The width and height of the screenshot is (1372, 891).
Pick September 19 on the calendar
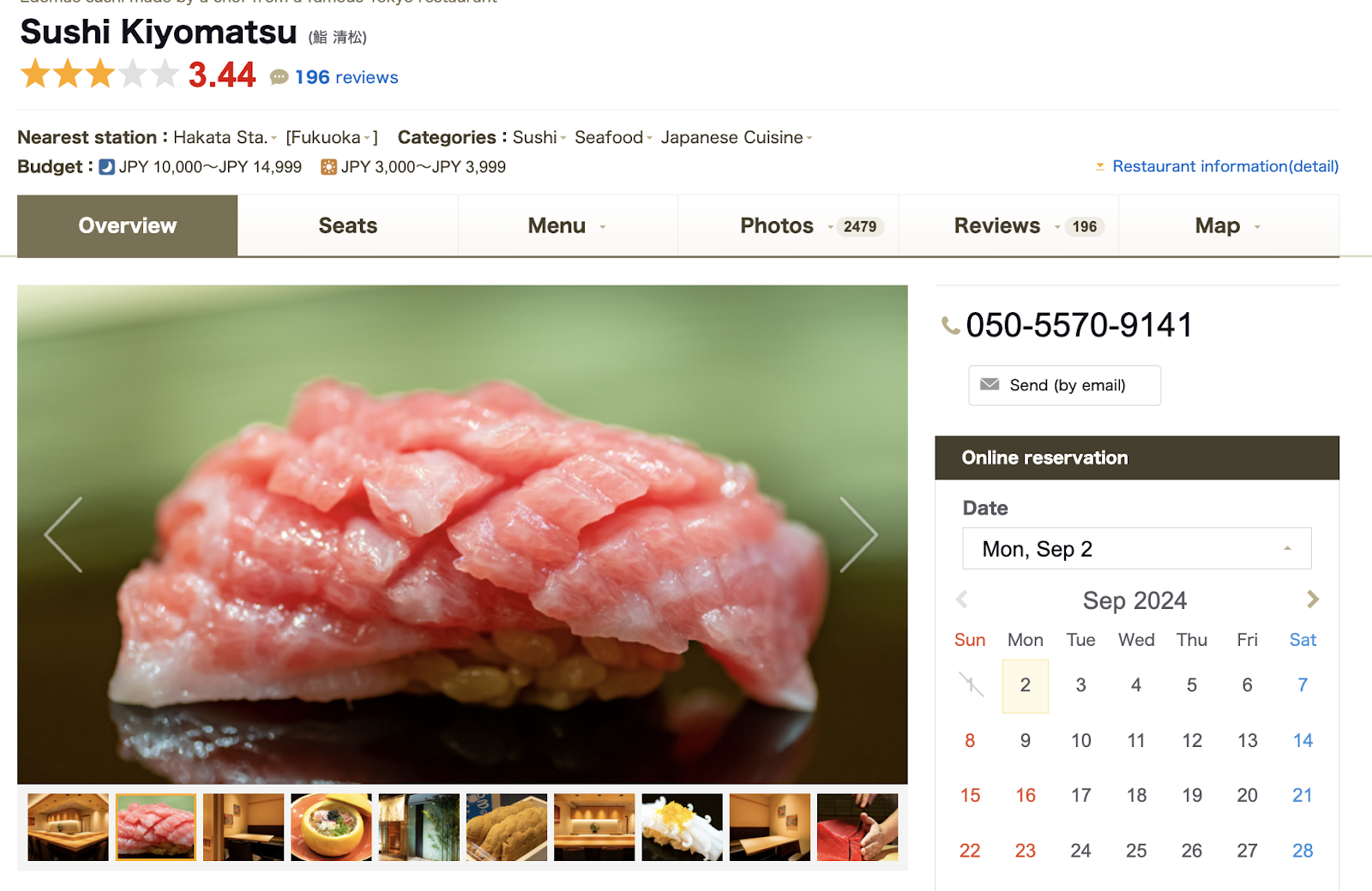(1192, 795)
